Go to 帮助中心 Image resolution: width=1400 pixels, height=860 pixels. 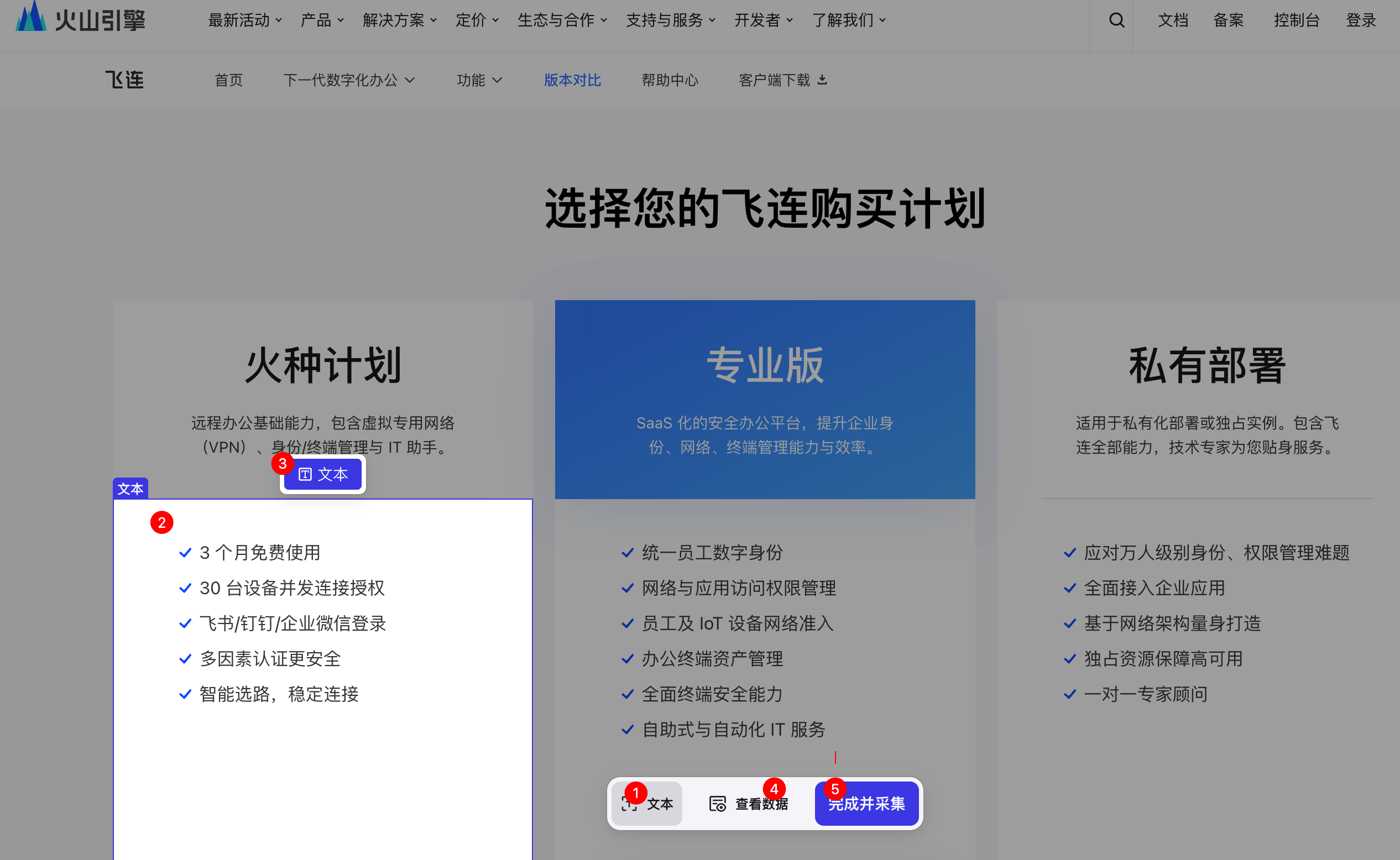pos(670,80)
